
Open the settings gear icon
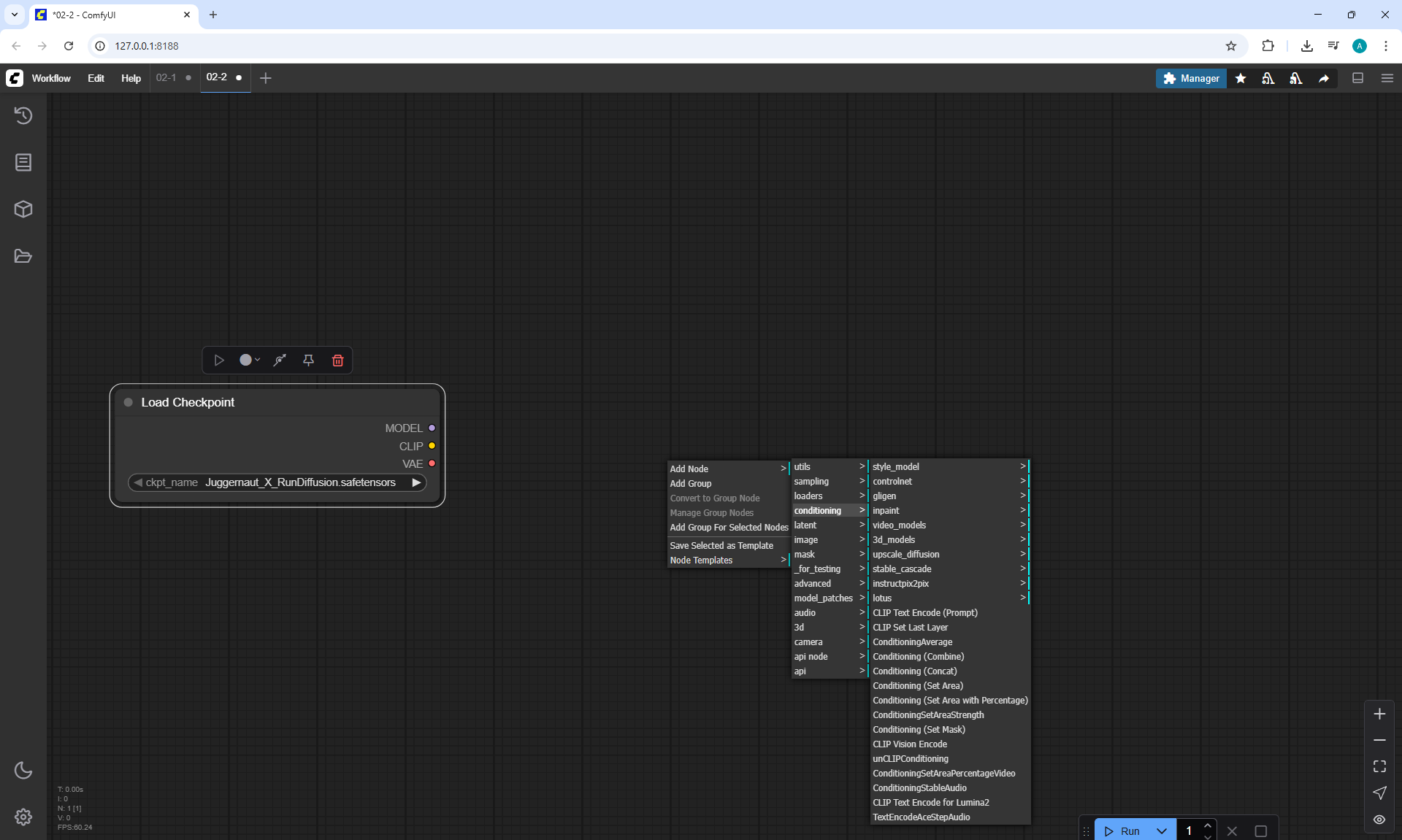(x=23, y=817)
